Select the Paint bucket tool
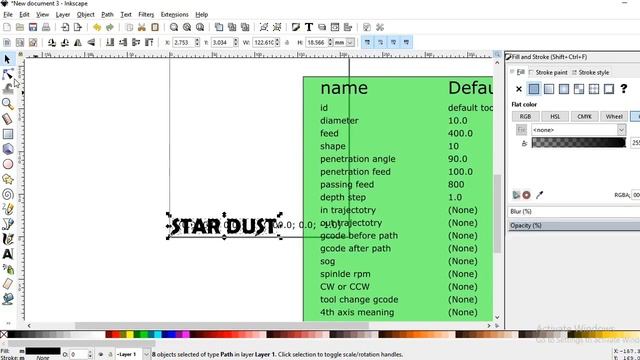Viewport: 640px width, 360px height. 7,299
